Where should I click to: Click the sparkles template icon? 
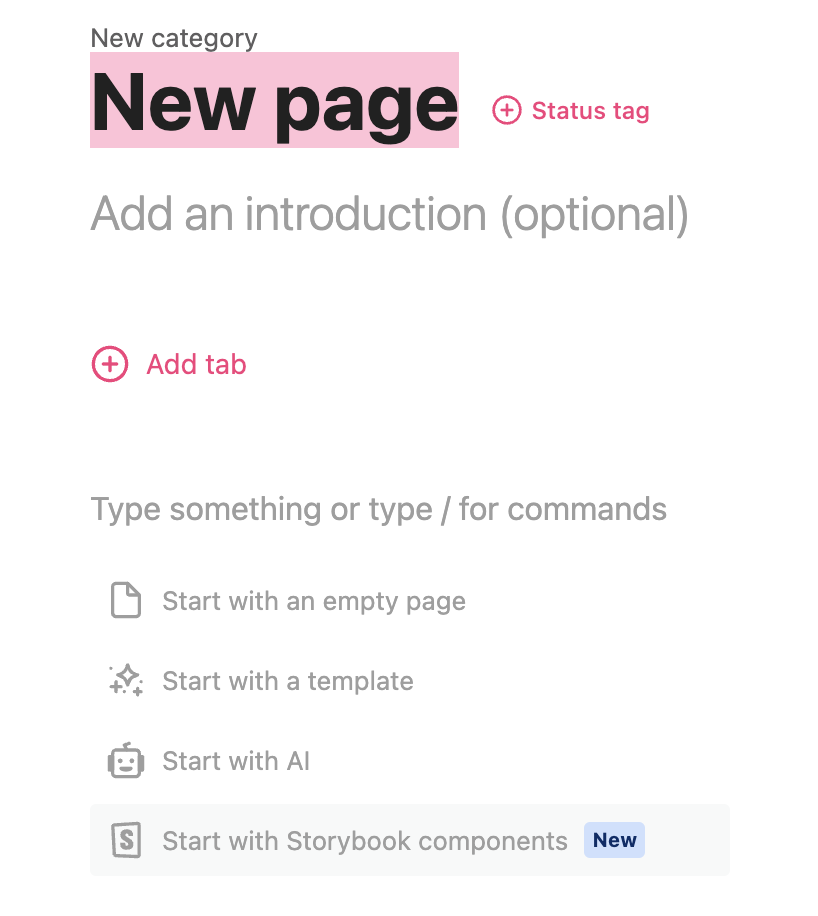[x=126, y=680]
